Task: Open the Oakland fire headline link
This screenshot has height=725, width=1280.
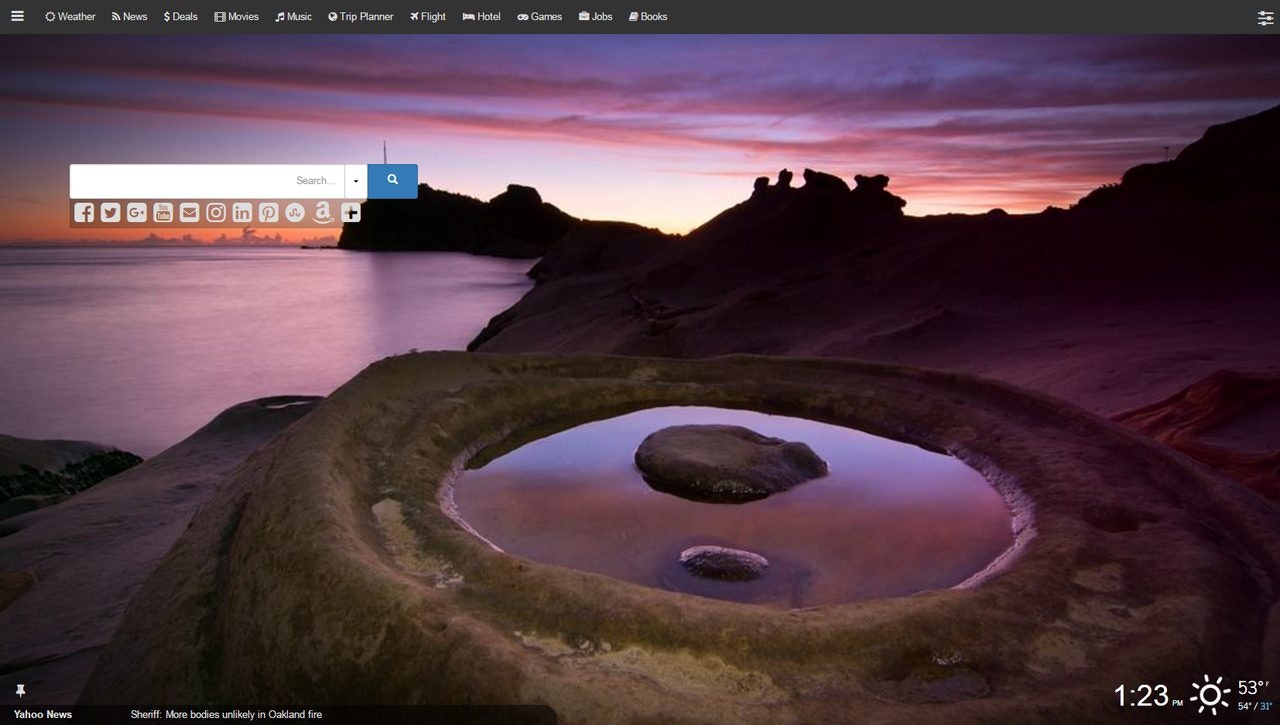Action: 225,714
